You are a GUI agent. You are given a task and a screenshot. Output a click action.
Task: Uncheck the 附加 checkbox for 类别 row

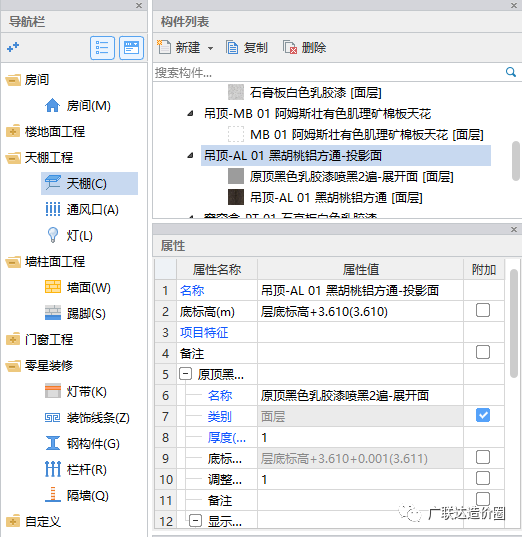pyautogui.click(x=483, y=415)
